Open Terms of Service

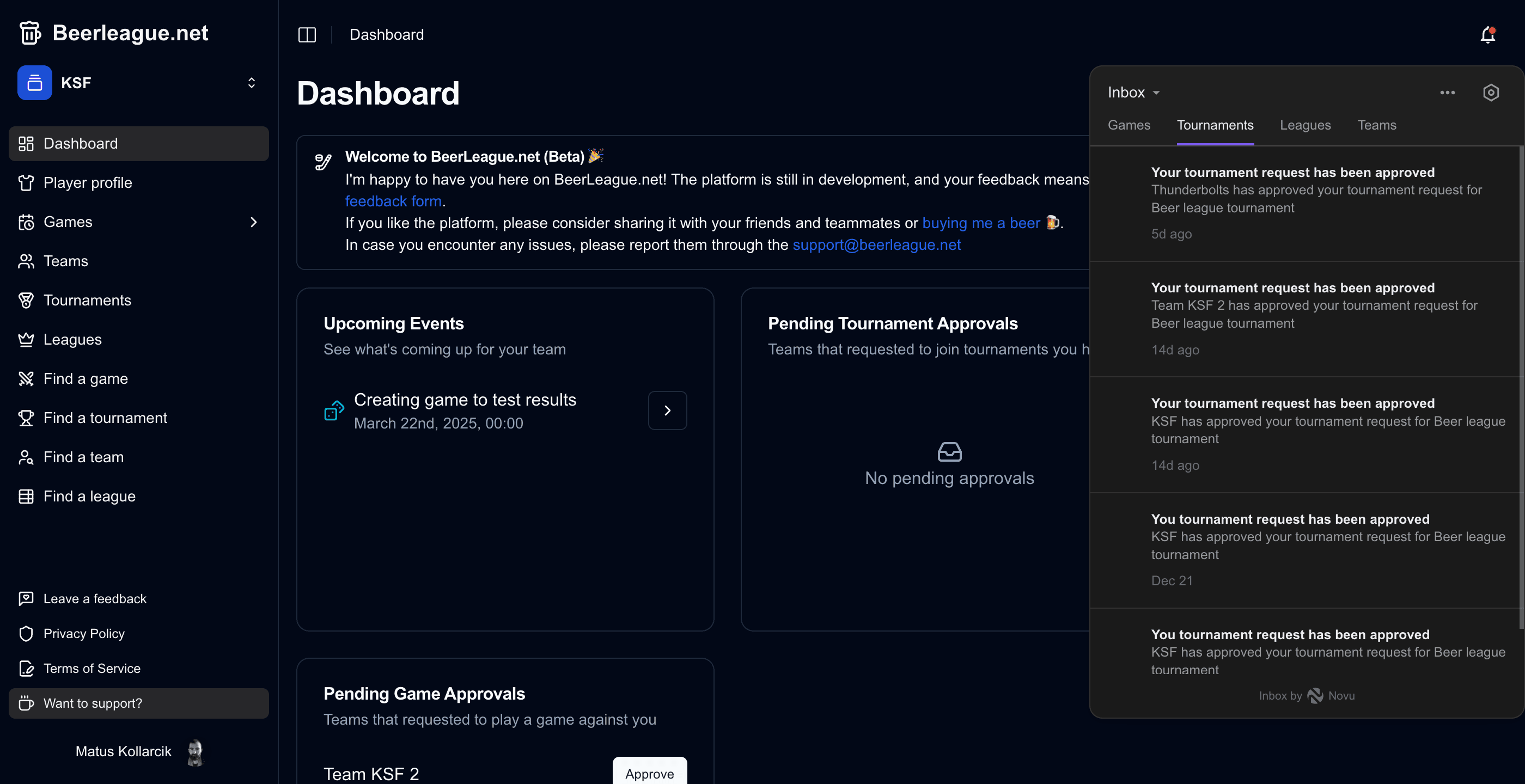click(x=138, y=669)
